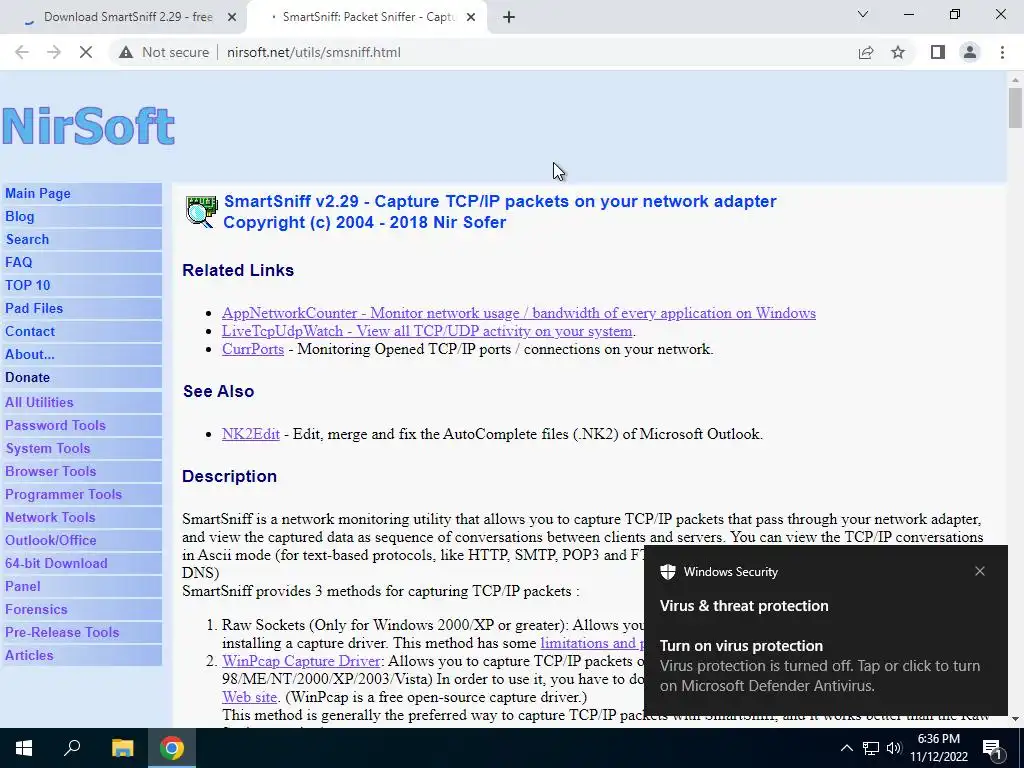Open Pre-Release Tools in the sidebar

coord(82,632)
